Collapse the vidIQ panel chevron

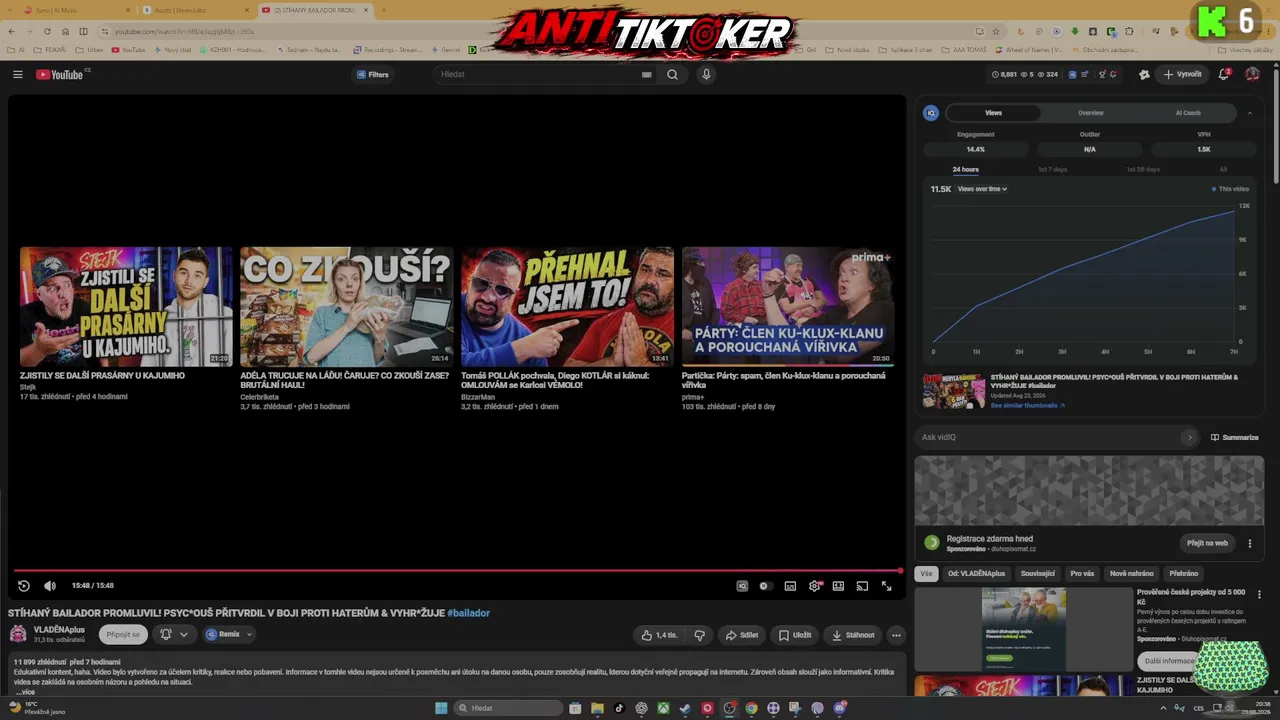[x=1249, y=113]
